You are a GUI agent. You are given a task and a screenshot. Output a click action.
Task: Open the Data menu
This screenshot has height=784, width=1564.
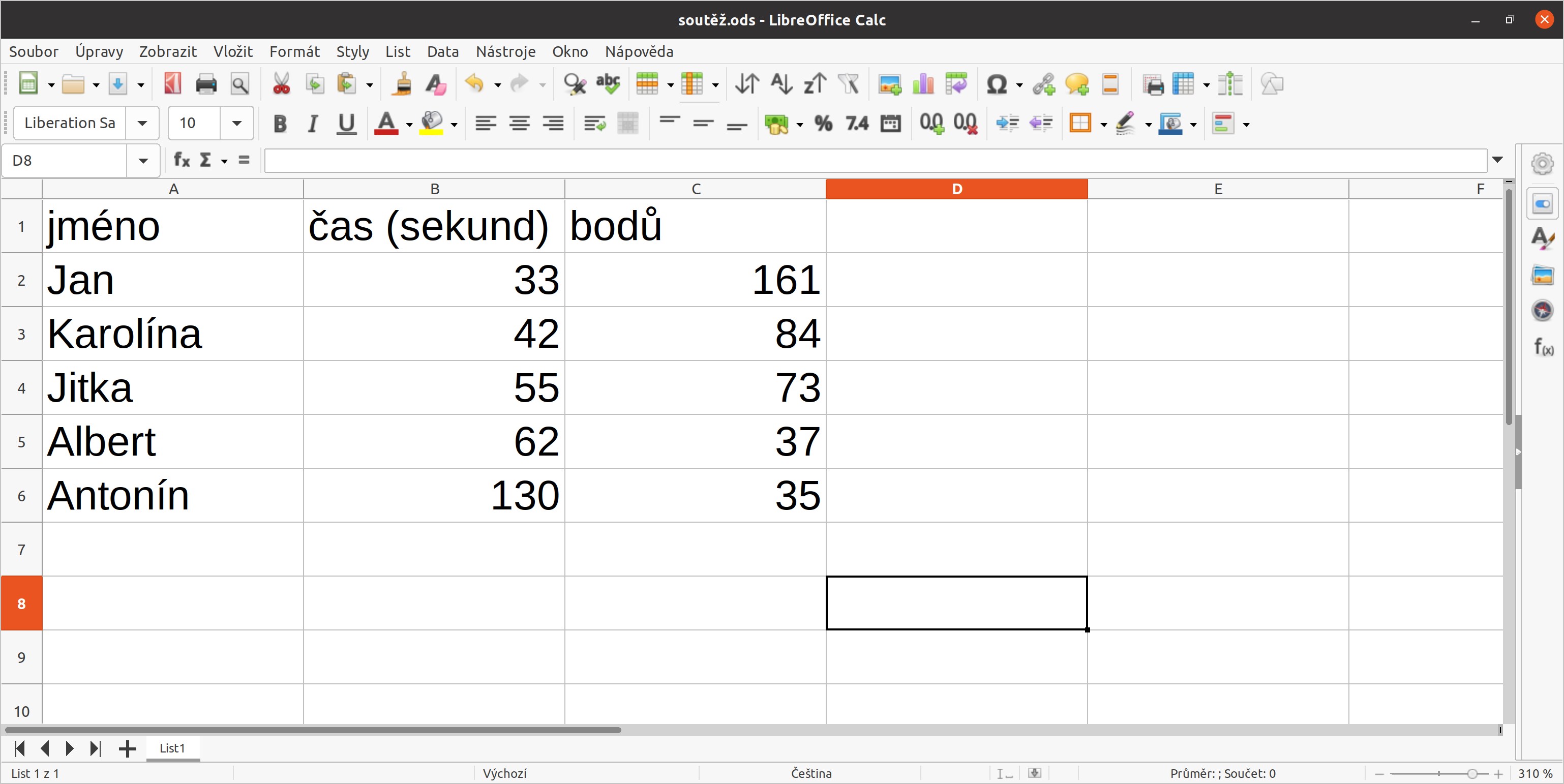tap(442, 52)
